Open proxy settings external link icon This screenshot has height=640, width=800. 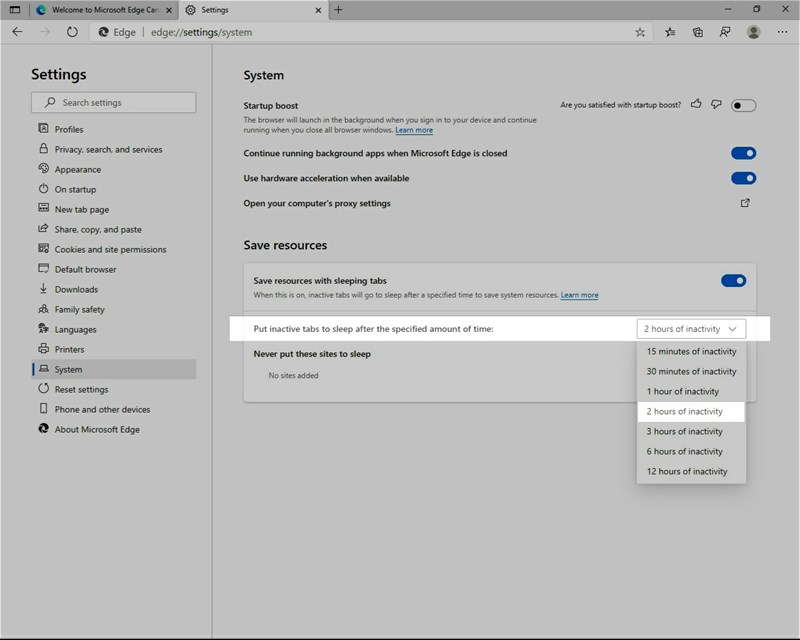tap(745, 203)
